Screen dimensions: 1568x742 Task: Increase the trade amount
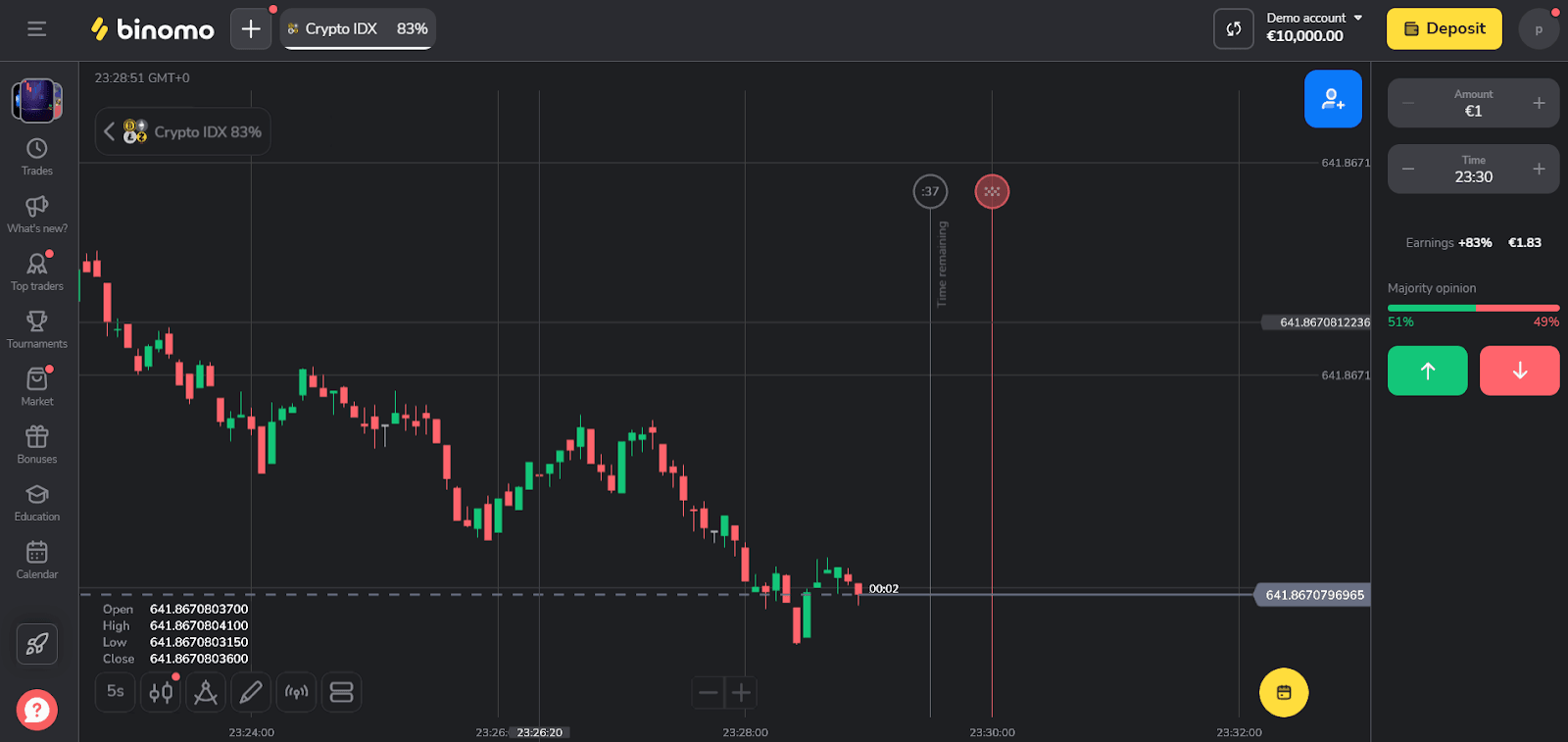(1539, 103)
